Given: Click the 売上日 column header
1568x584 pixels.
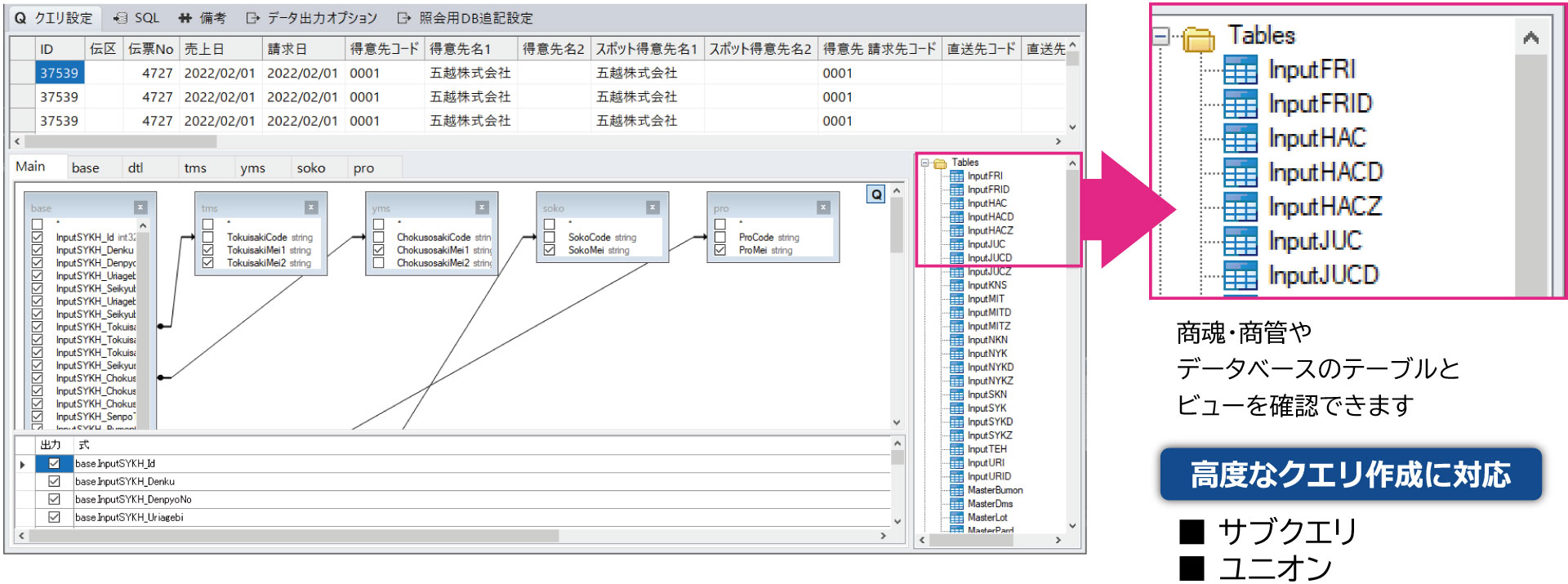Looking at the screenshot, I should click(204, 49).
